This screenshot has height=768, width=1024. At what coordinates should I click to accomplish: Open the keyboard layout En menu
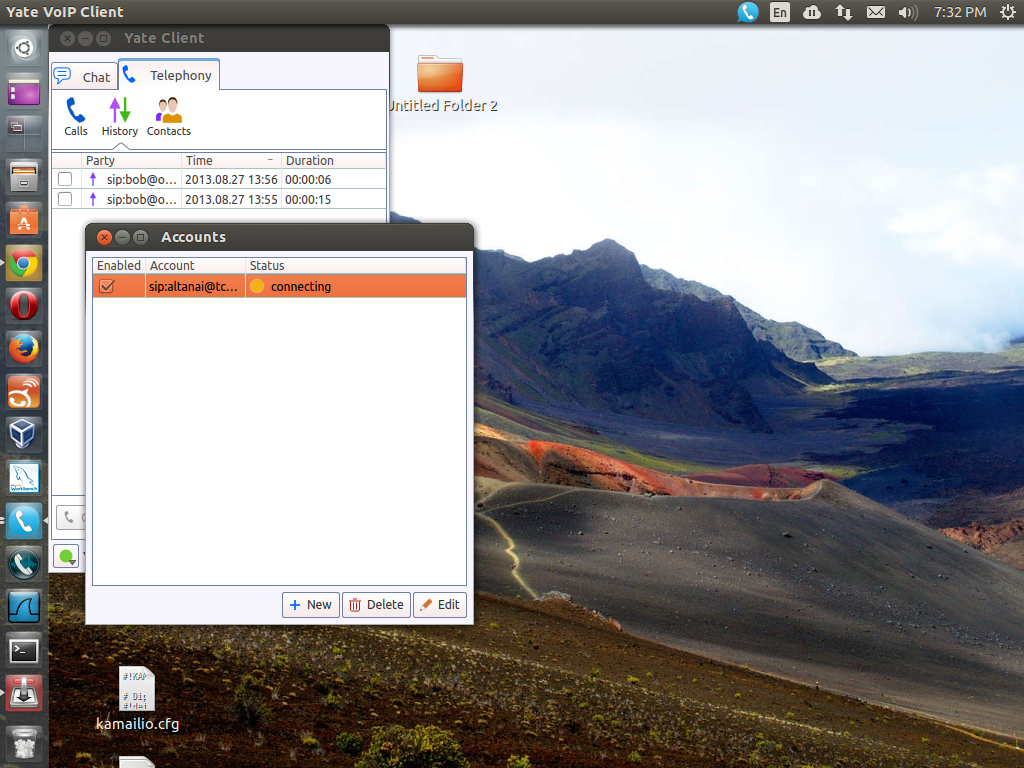(x=779, y=13)
